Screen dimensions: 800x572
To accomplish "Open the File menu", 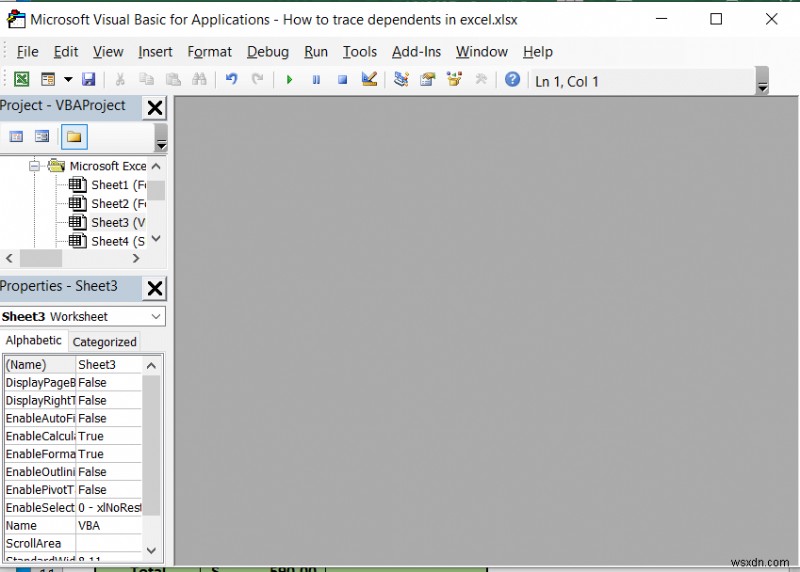I will 28,52.
